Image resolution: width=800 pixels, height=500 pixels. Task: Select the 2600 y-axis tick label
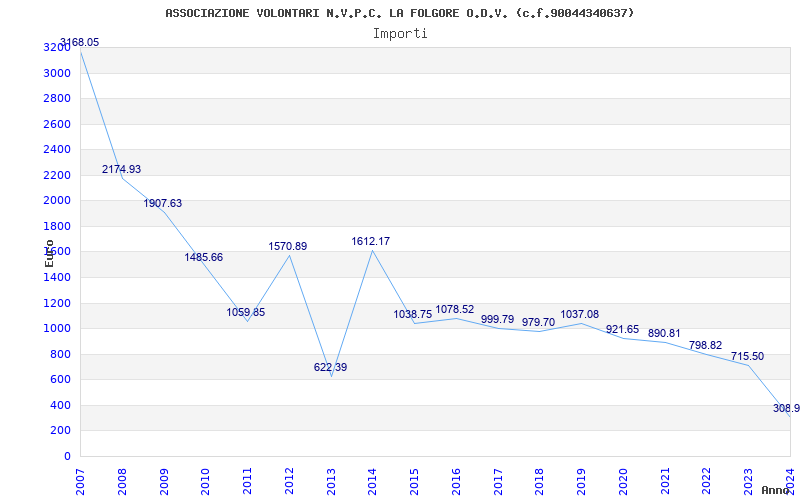point(57,124)
